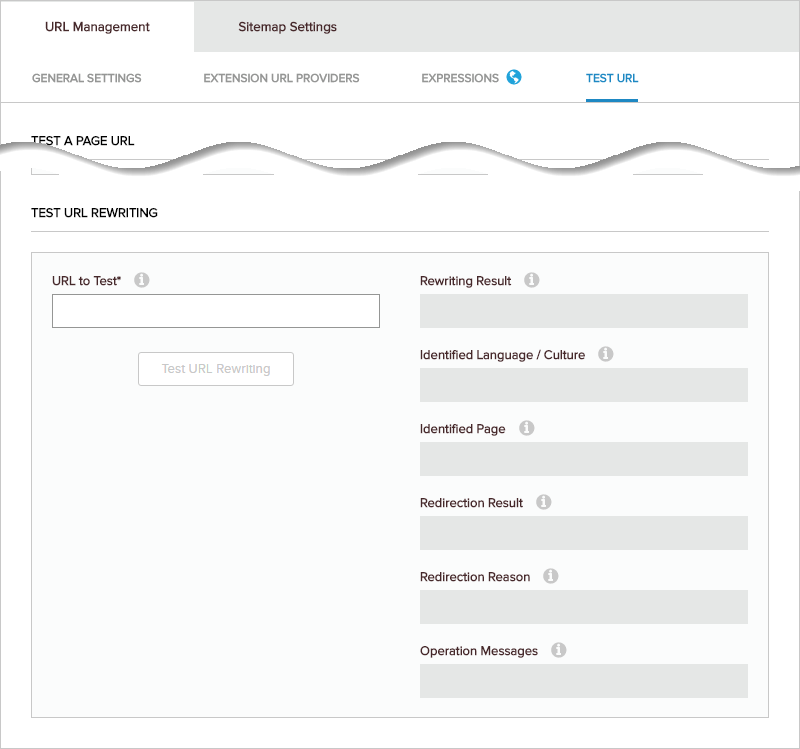Switch to the Sitemap Settings tab
800x749 pixels.
[287, 27]
